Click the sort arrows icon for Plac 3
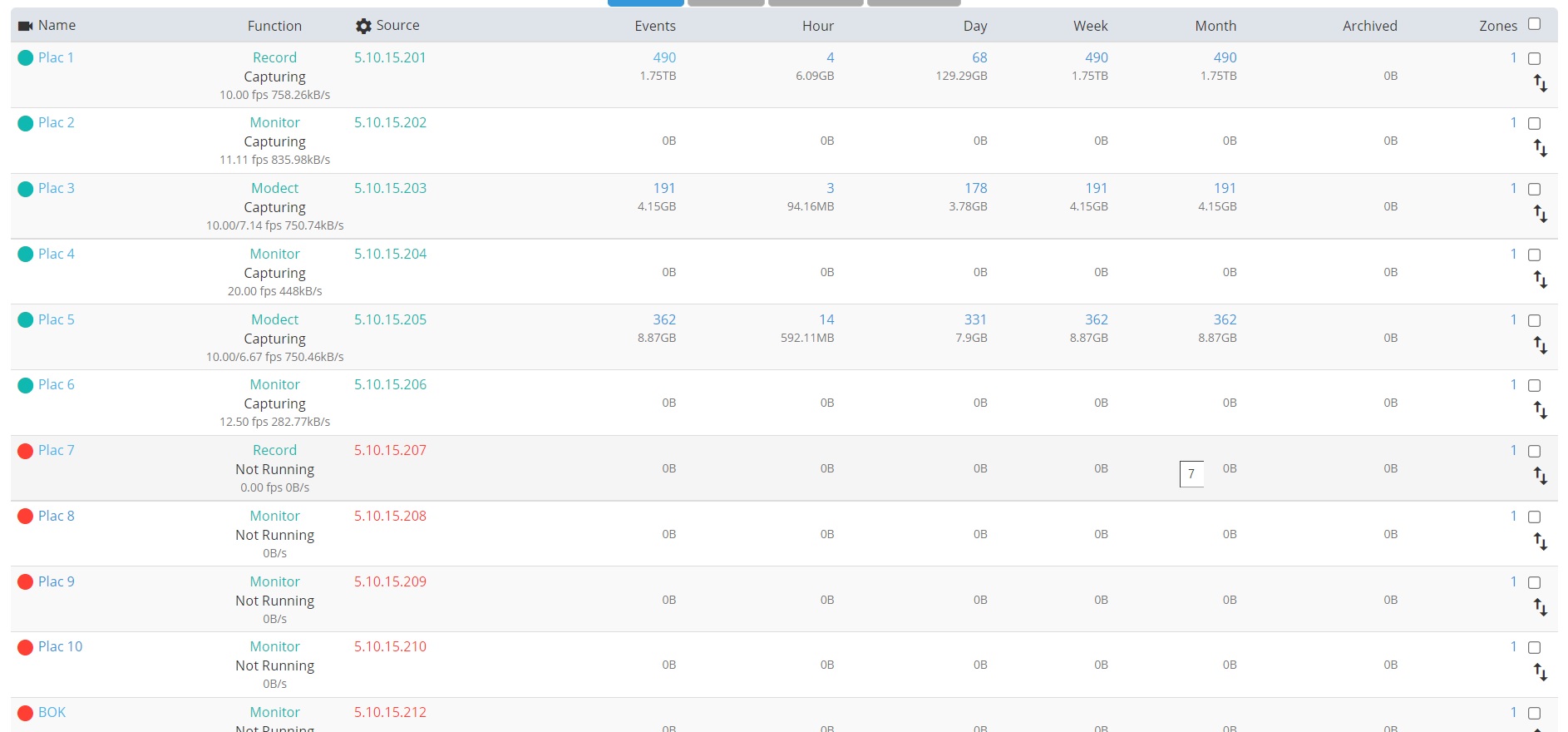The height and width of the screenshot is (732, 1568). coord(1540,214)
